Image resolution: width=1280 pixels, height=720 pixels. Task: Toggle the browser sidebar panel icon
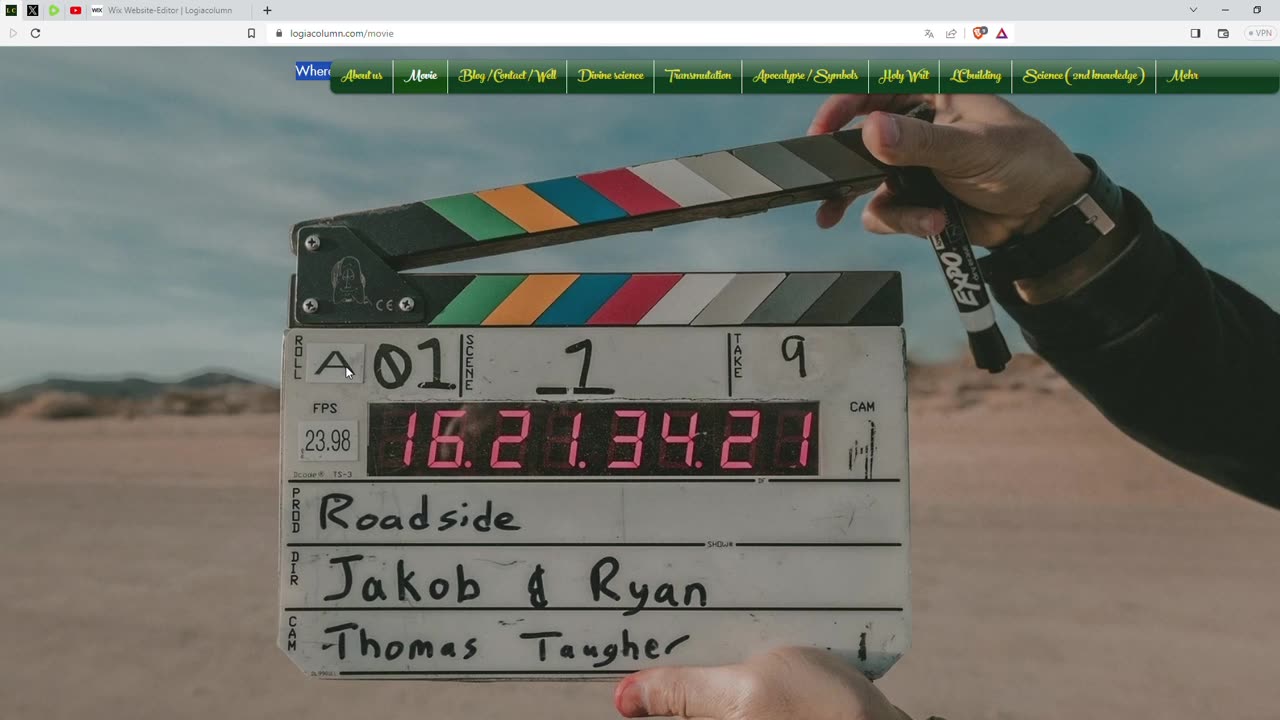tap(1195, 33)
